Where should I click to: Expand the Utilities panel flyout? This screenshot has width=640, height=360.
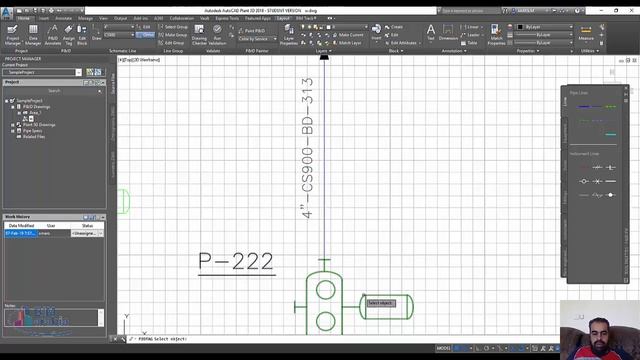590,51
